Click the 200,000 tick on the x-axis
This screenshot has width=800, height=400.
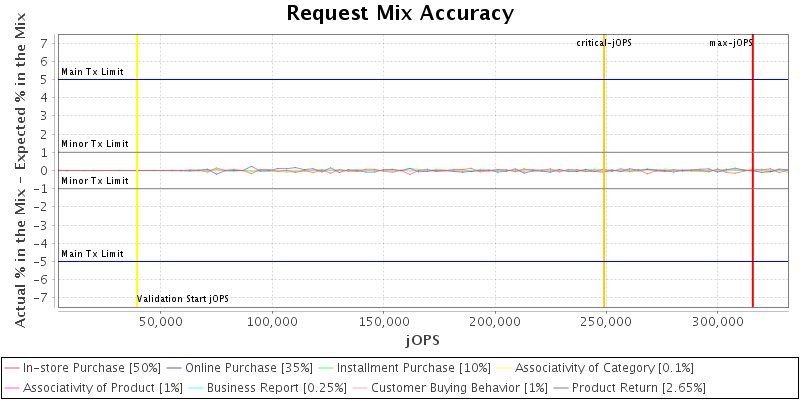(x=496, y=322)
